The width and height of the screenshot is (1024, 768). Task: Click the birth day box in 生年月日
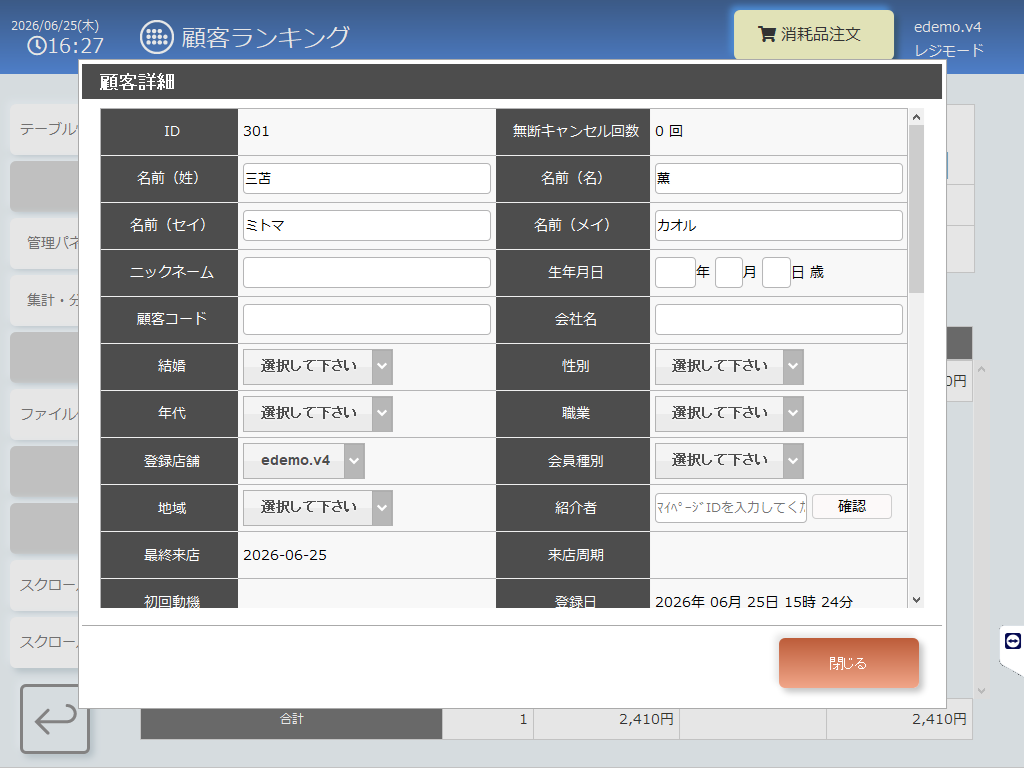tap(776, 272)
